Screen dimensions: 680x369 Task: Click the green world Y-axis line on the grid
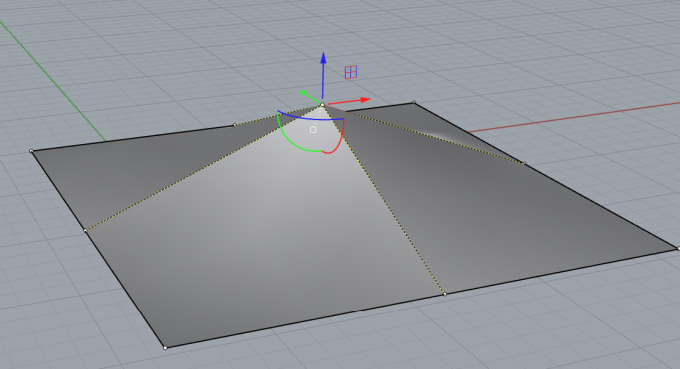point(52,81)
